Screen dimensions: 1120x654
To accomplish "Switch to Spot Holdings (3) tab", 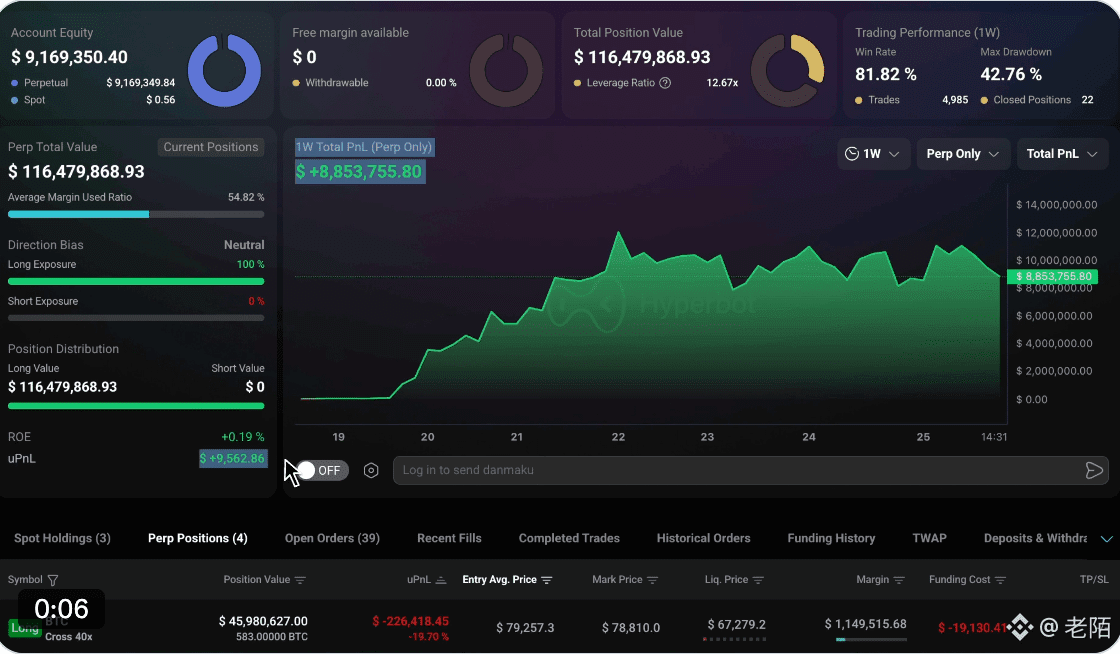I will [62, 538].
